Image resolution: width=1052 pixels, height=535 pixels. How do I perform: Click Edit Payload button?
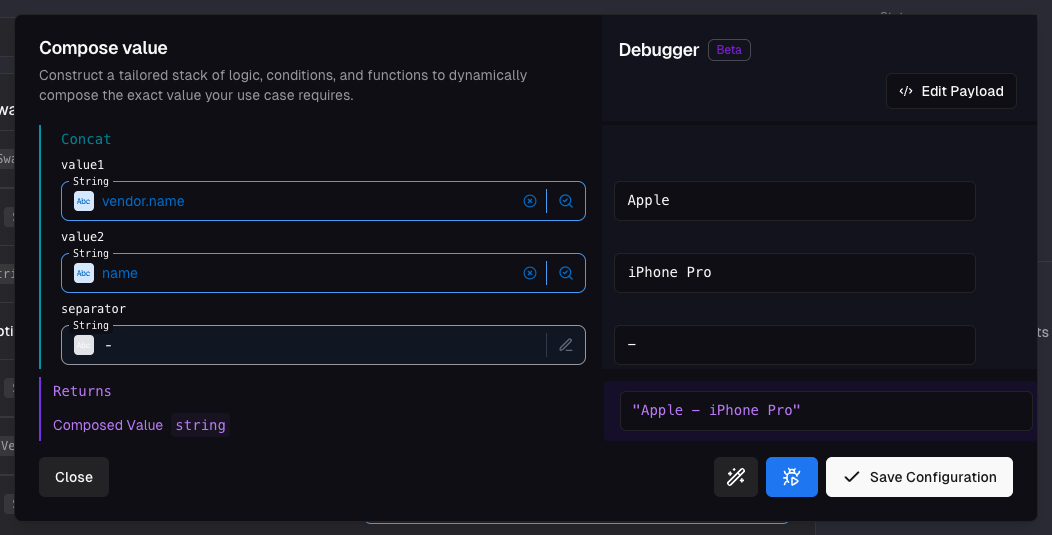(x=951, y=91)
